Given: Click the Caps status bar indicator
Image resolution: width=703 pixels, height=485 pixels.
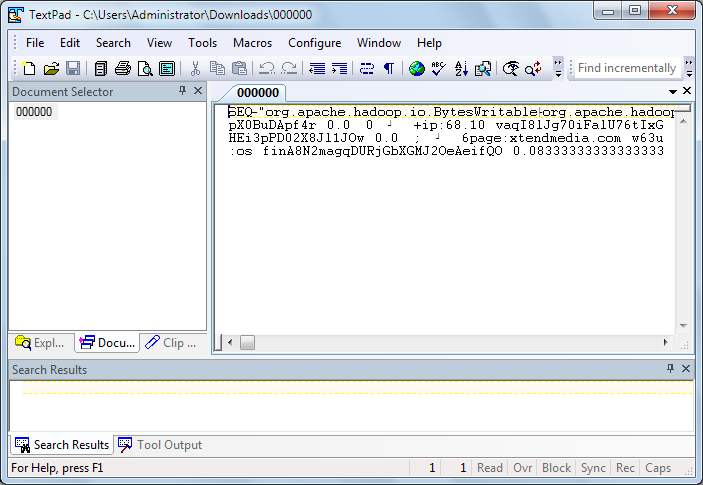Looking at the screenshot, I should (x=658, y=468).
